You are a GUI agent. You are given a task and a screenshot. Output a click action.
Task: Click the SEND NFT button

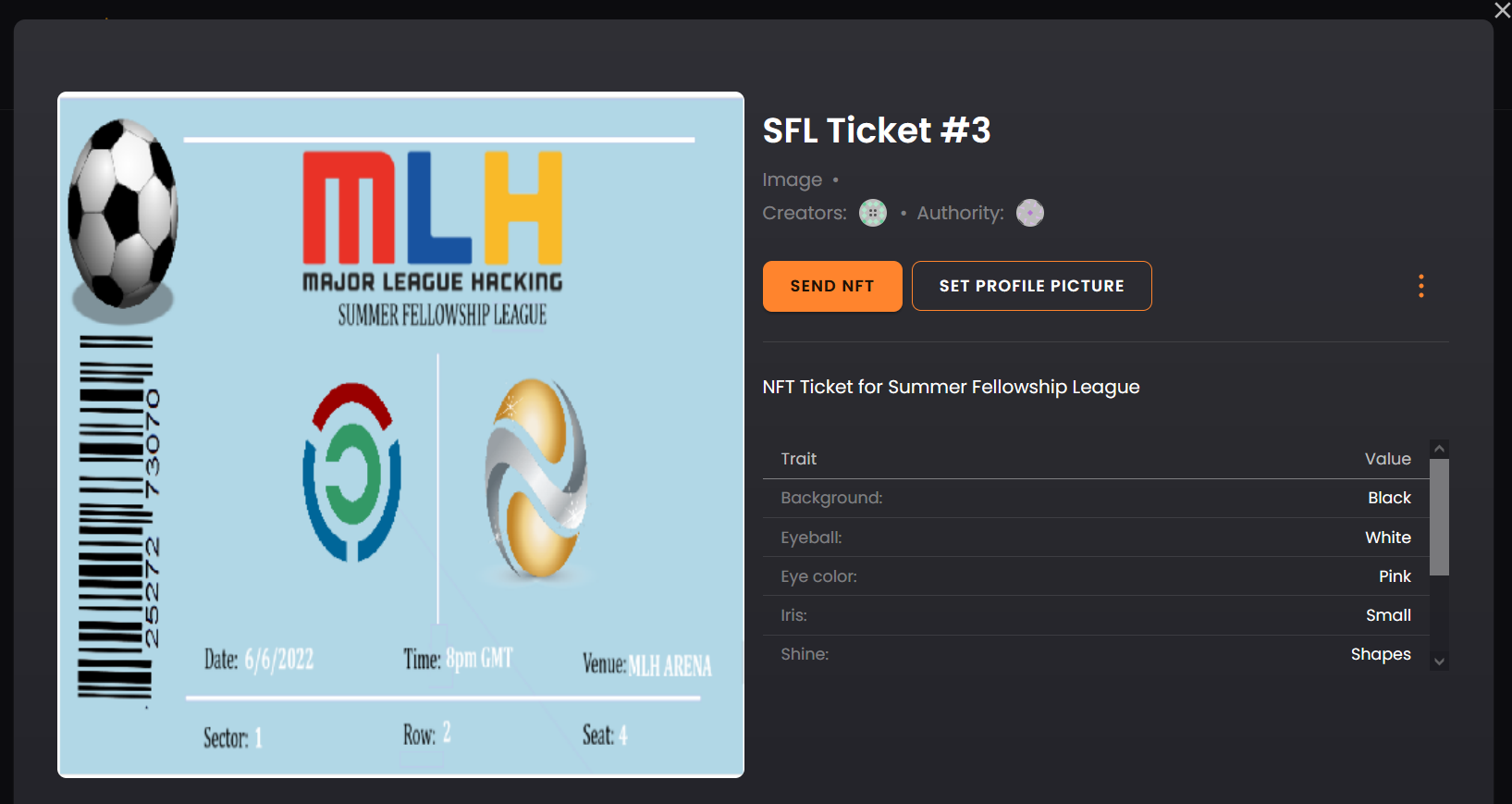click(x=832, y=286)
